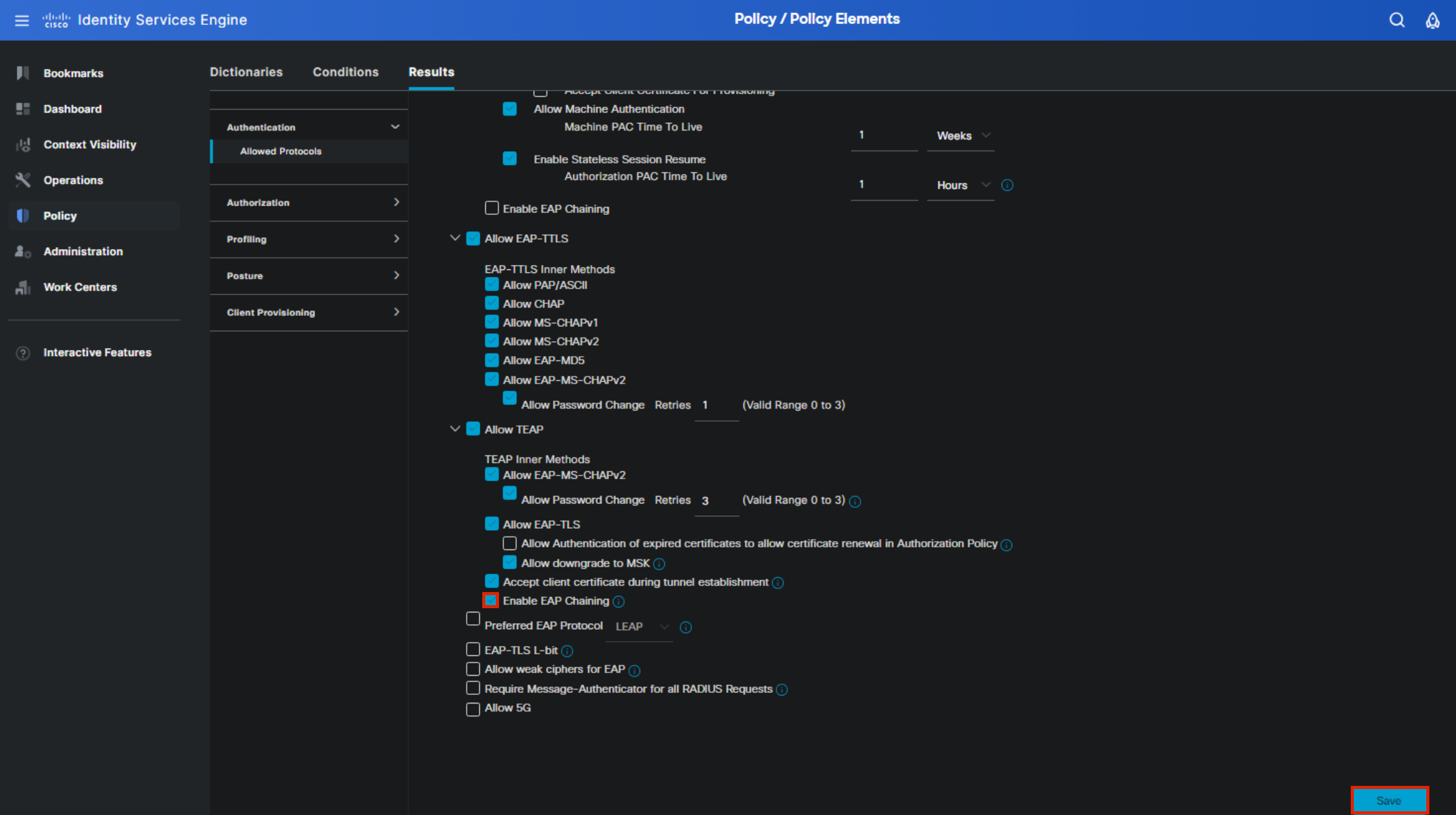Collapse the Allow TEAP group arrow

[x=455, y=429]
